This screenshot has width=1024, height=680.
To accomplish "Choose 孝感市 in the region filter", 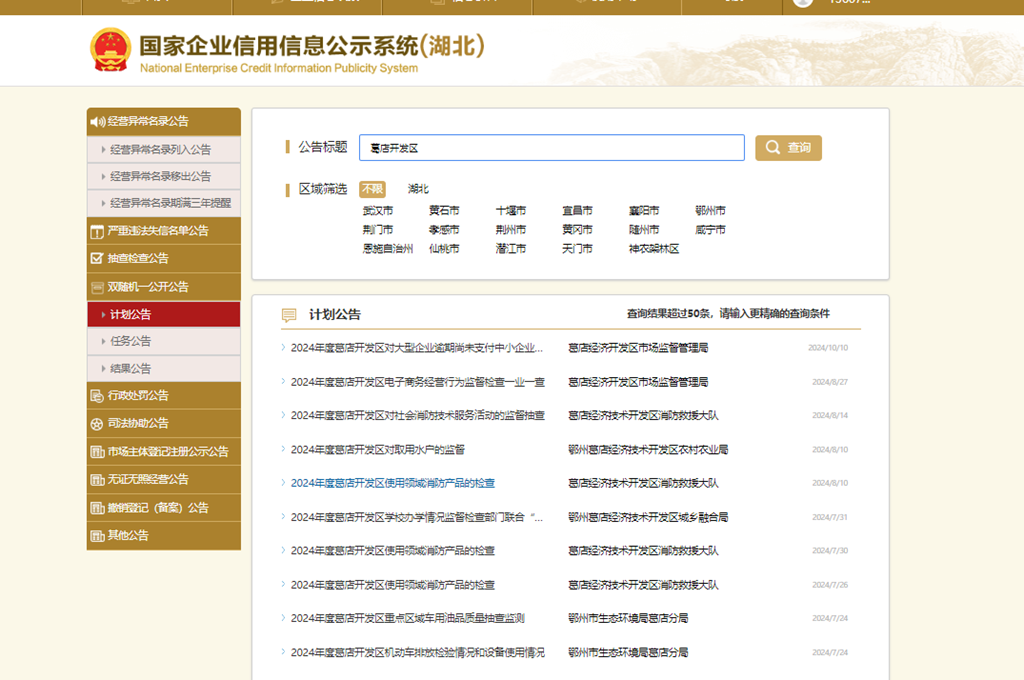I will click(444, 229).
